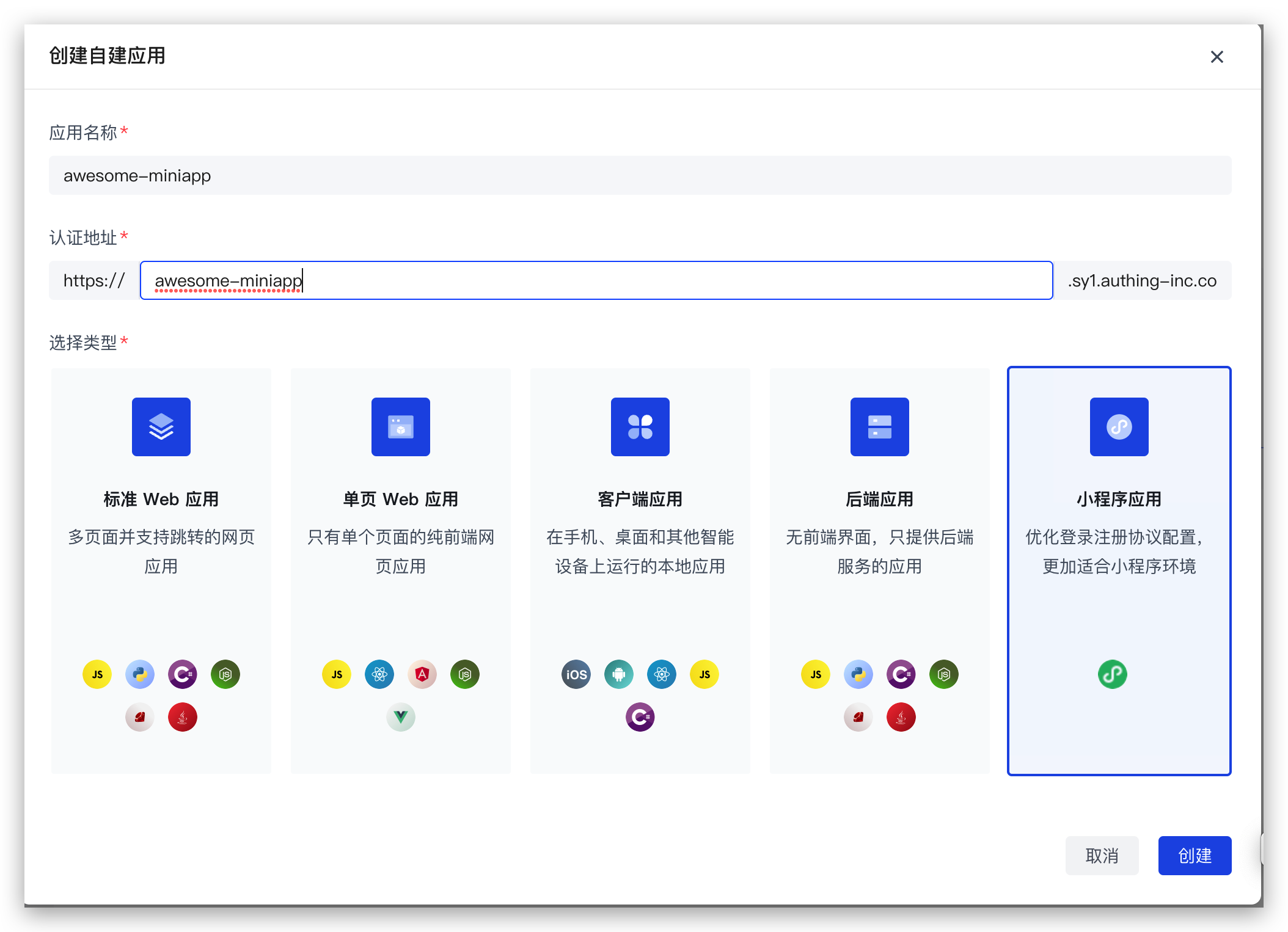
Task: Click the JavaScript icon under 标准 Web 应用
Action: point(97,674)
